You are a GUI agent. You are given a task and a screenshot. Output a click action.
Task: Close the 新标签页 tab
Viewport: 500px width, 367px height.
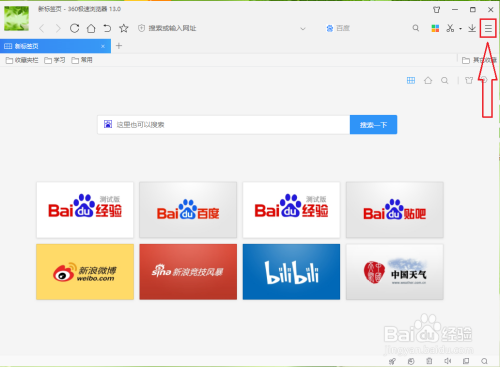[x=103, y=46]
